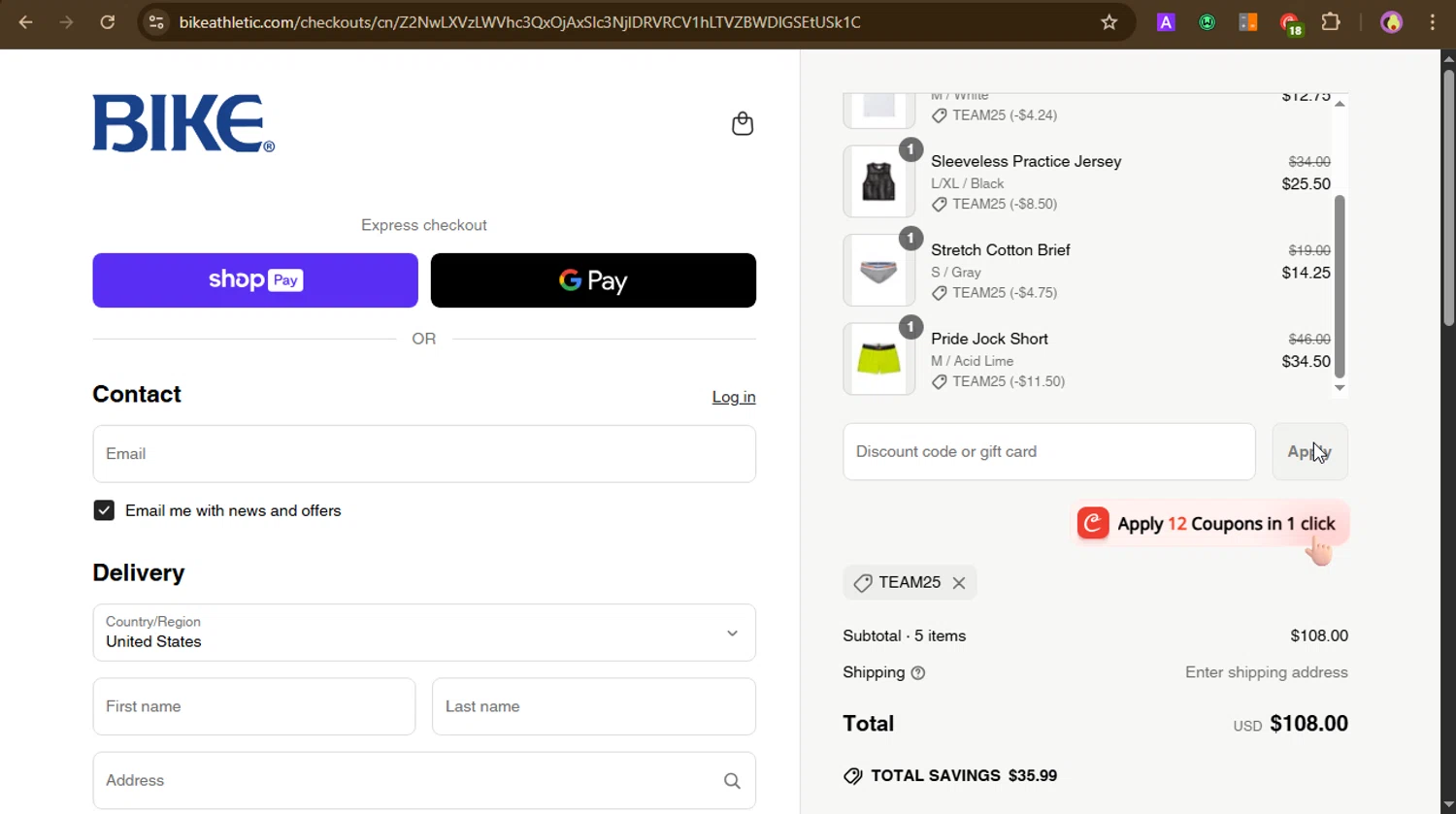Open site information icon in address bar
The height and width of the screenshot is (814, 1456).
point(156,22)
